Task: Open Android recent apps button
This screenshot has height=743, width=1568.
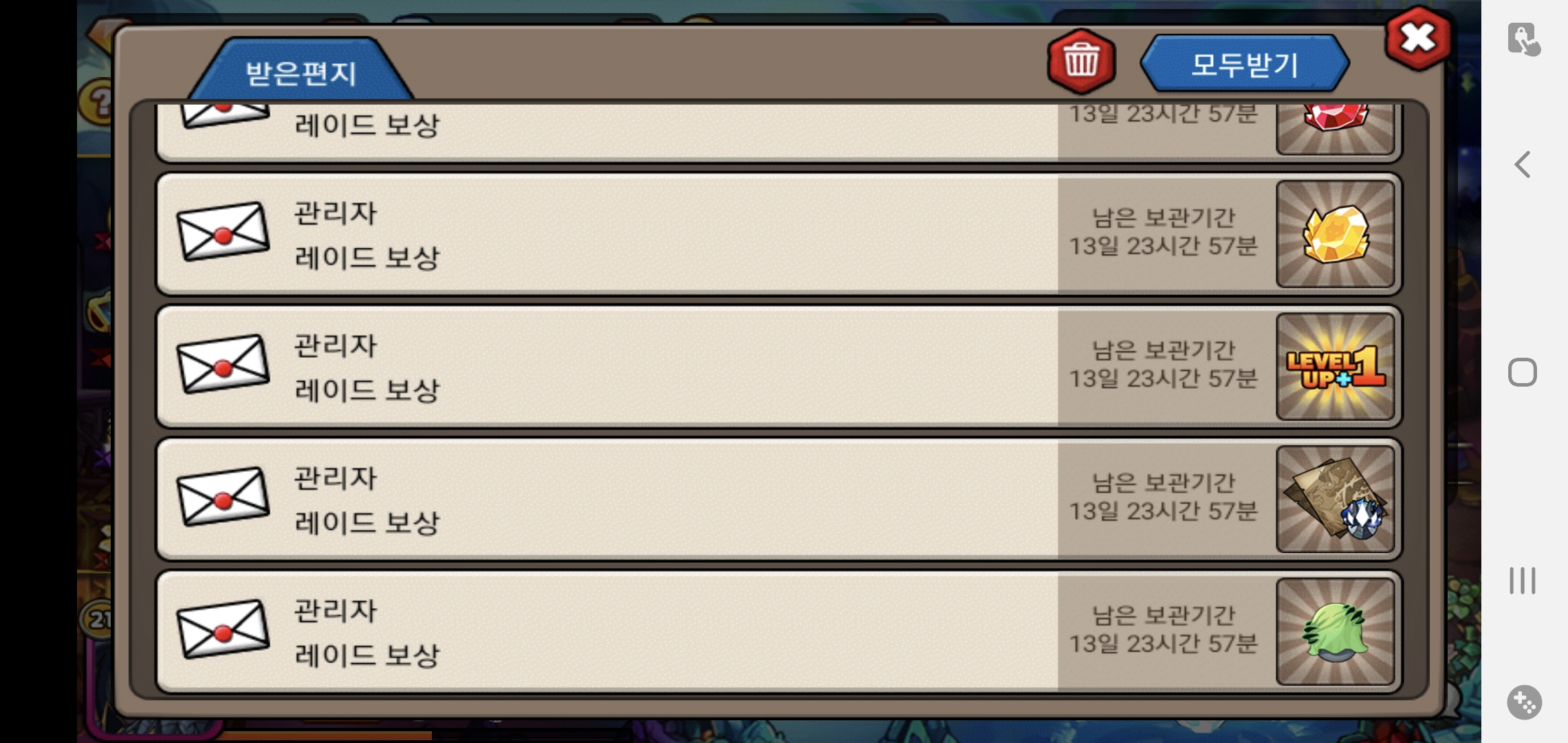Action: click(x=1523, y=581)
